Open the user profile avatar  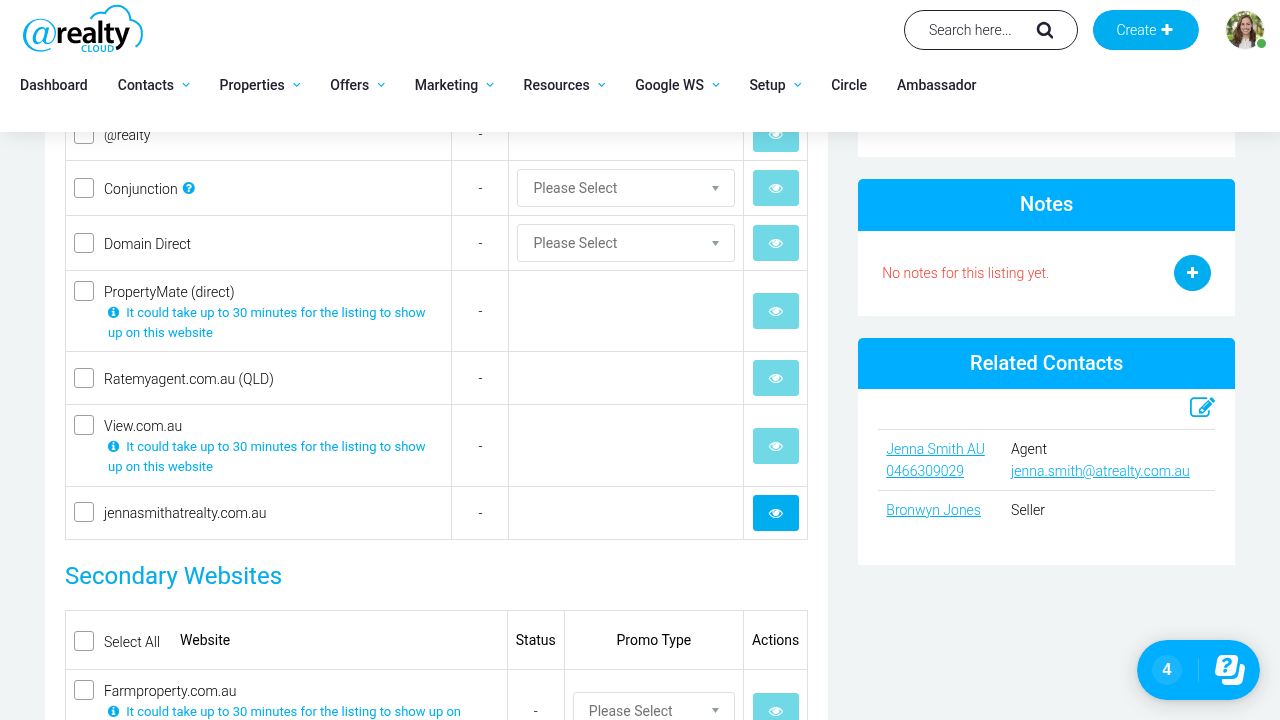(x=1245, y=30)
